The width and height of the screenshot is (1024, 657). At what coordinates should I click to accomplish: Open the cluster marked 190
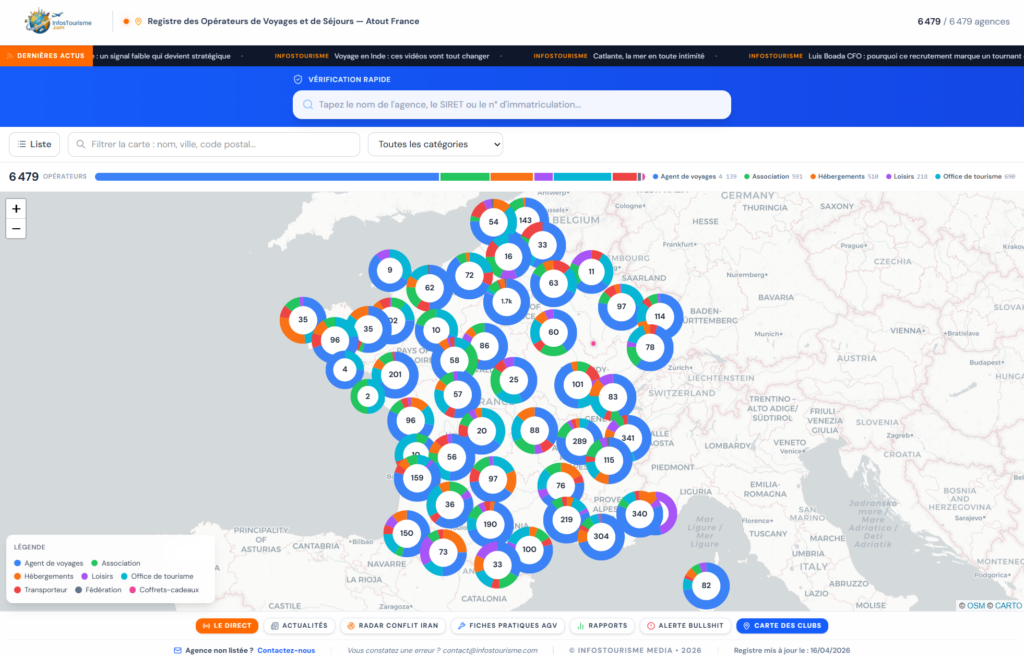click(x=490, y=524)
